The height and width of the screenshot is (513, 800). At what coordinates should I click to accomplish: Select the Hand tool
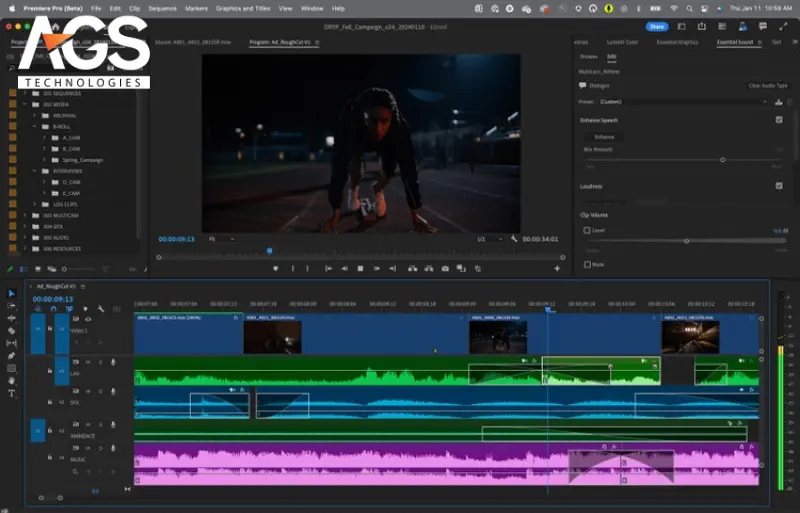click(12, 381)
